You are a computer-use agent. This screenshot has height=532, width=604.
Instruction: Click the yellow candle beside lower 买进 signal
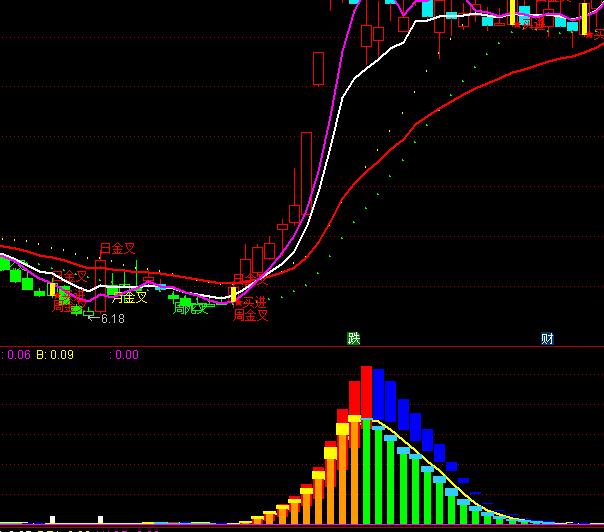pyautogui.click(x=233, y=294)
